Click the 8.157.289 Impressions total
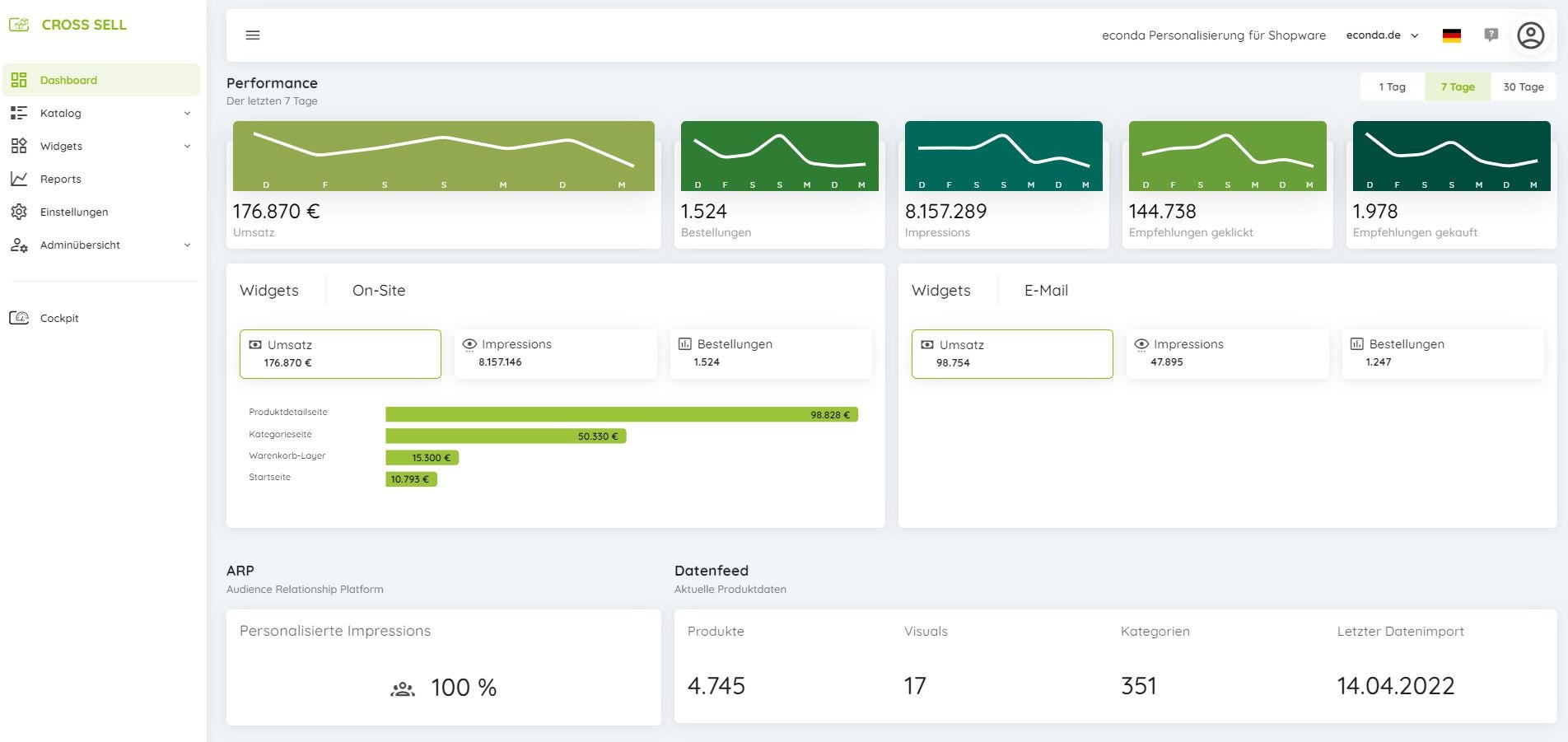The width and height of the screenshot is (1568, 742). 945,212
